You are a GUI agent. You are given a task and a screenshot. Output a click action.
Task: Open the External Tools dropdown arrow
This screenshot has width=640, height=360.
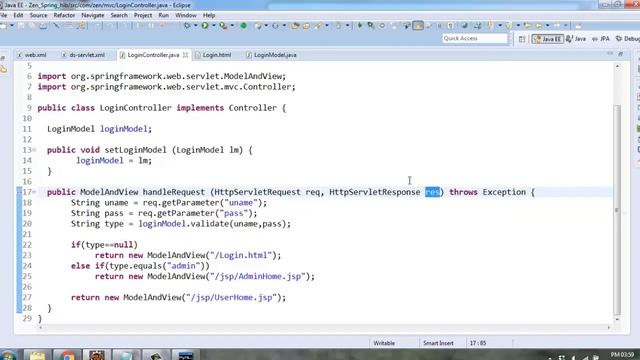[232, 26]
